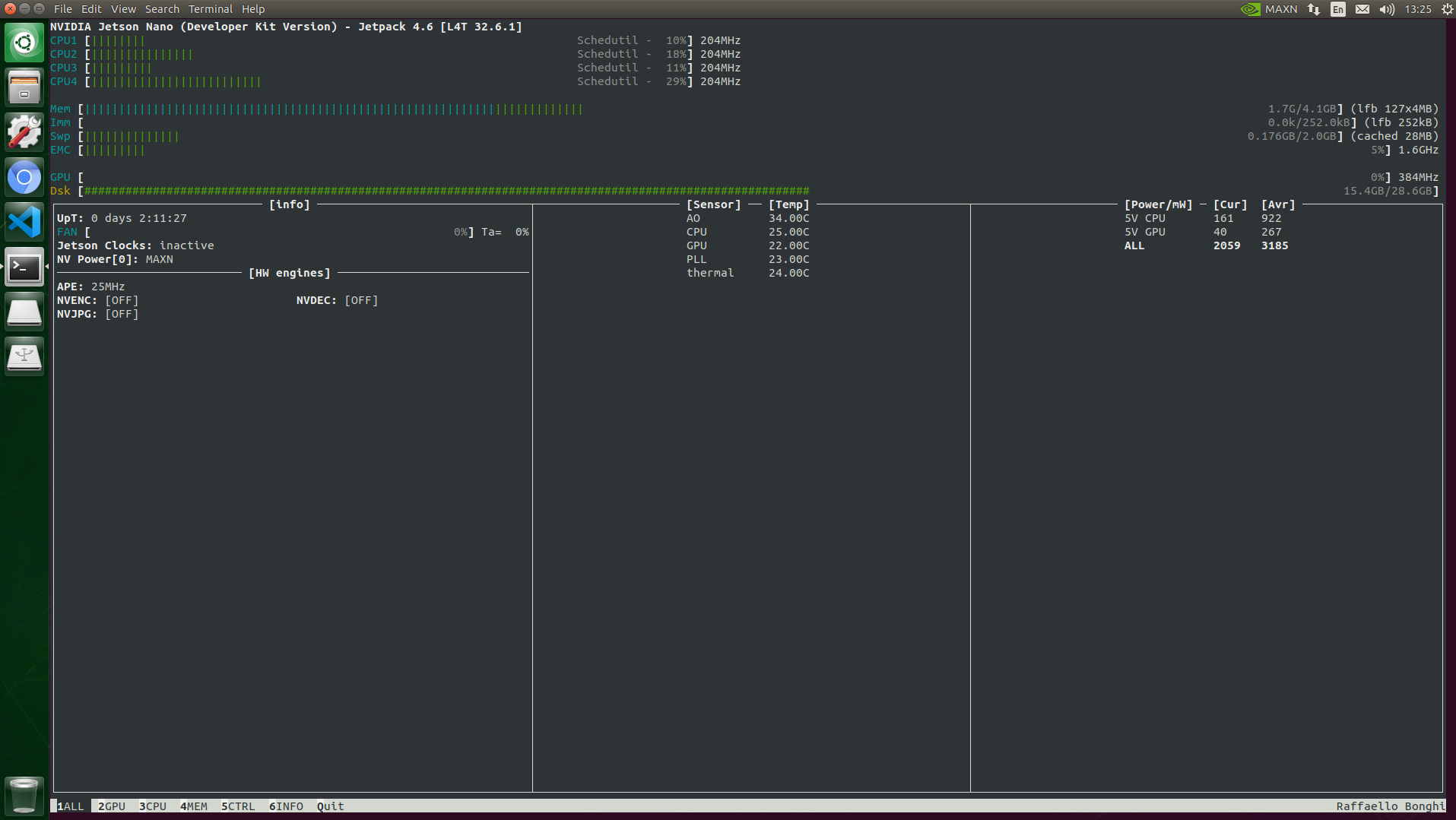The image size is (1456, 820).
Task: Switch to the 3CPU tab
Action: point(153,806)
